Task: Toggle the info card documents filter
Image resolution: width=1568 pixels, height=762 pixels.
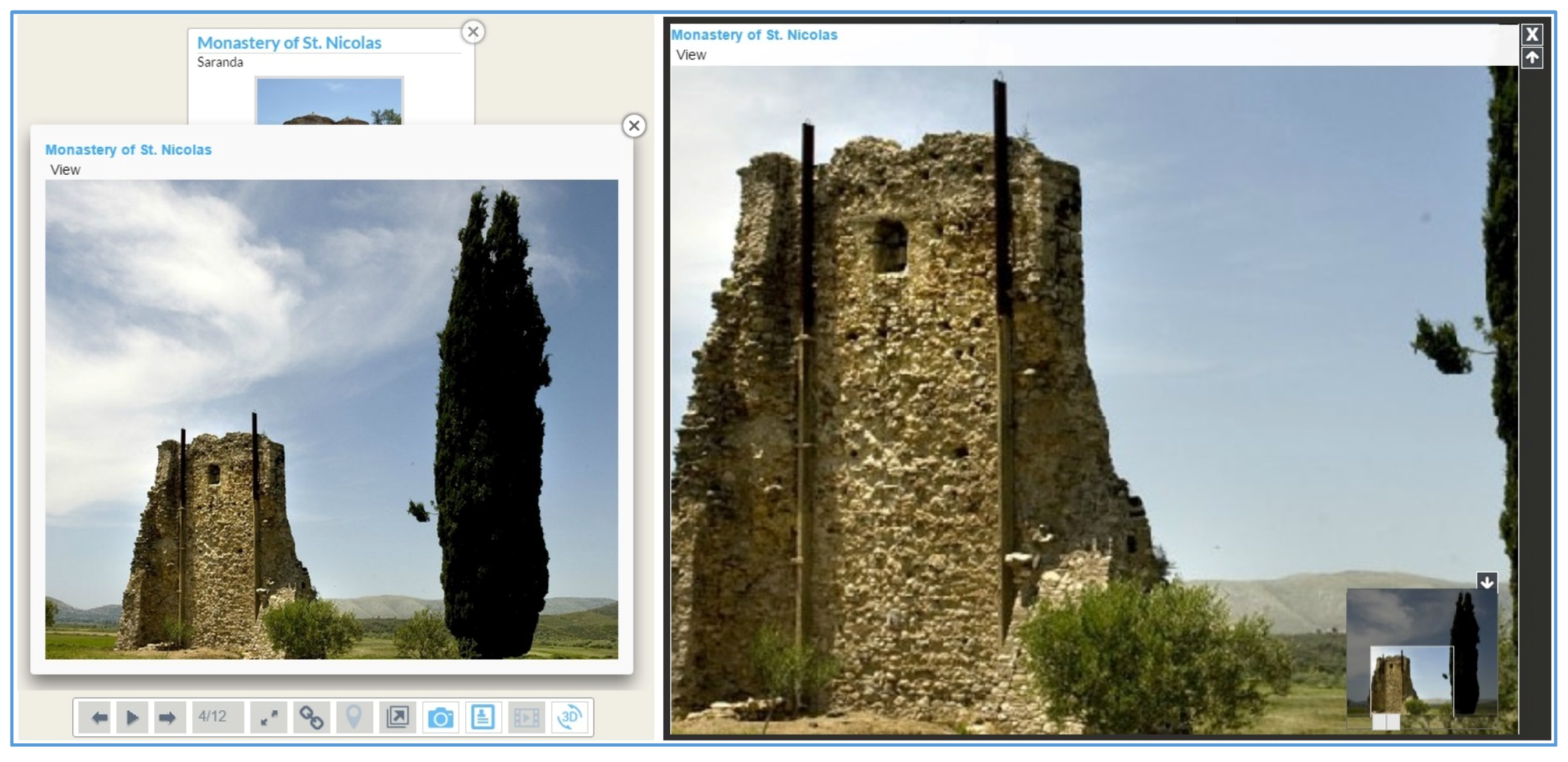Action: [x=483, y=718]
